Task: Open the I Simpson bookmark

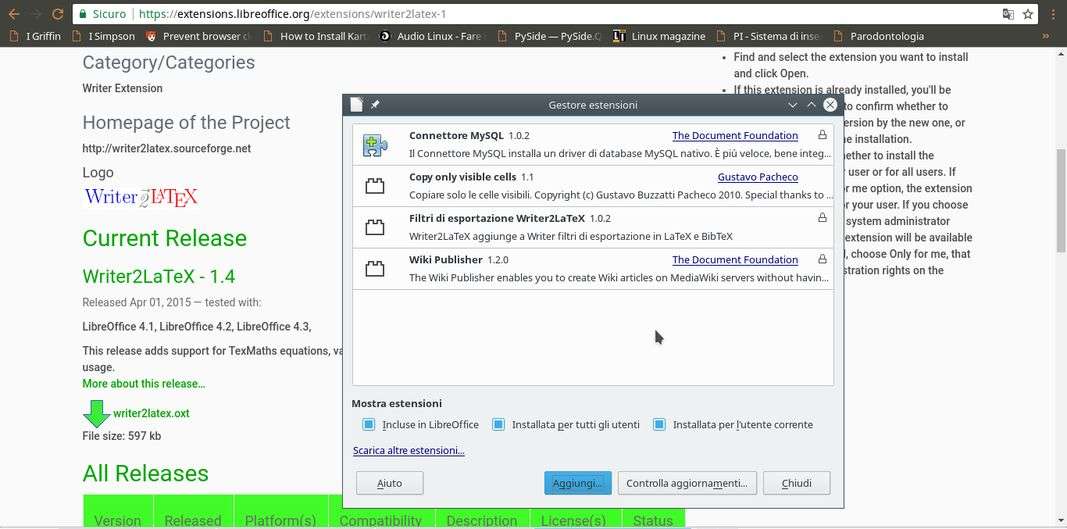Action: tap(103, 36)
